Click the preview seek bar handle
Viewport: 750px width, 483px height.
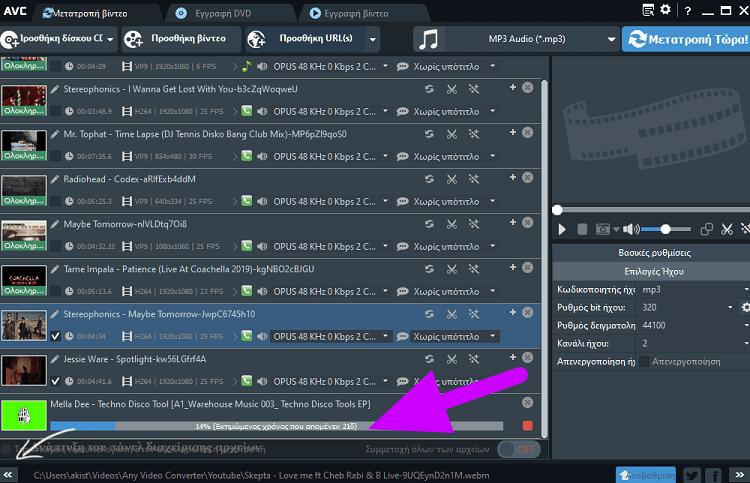[557, 210]
